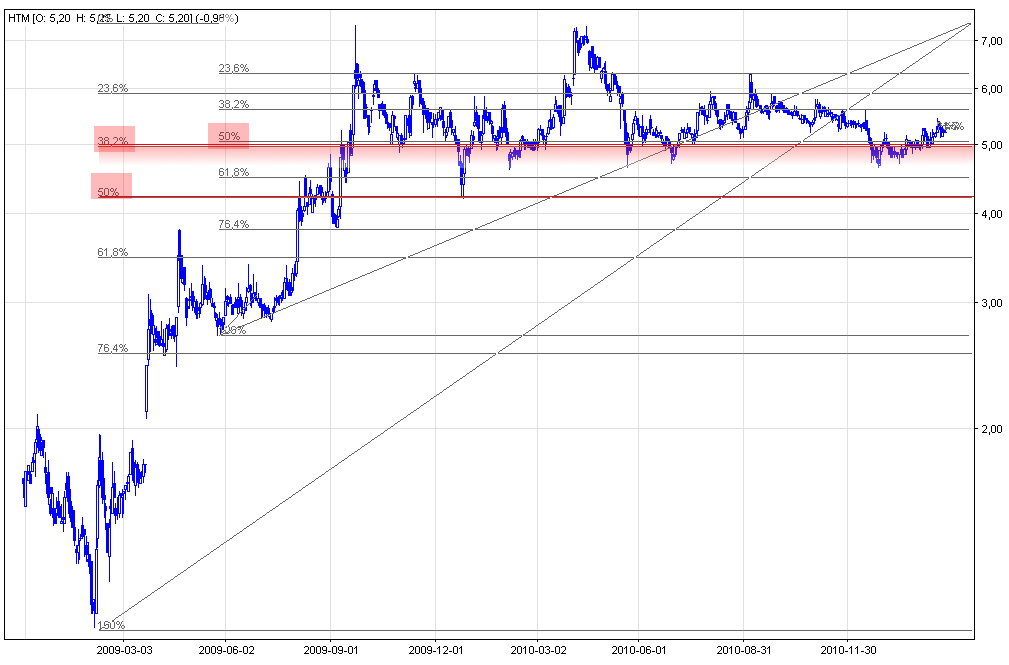Click the 2,00 price axis label
Image resolution: width=1009 pixels, height=665 pixels.
click(992, 429)
